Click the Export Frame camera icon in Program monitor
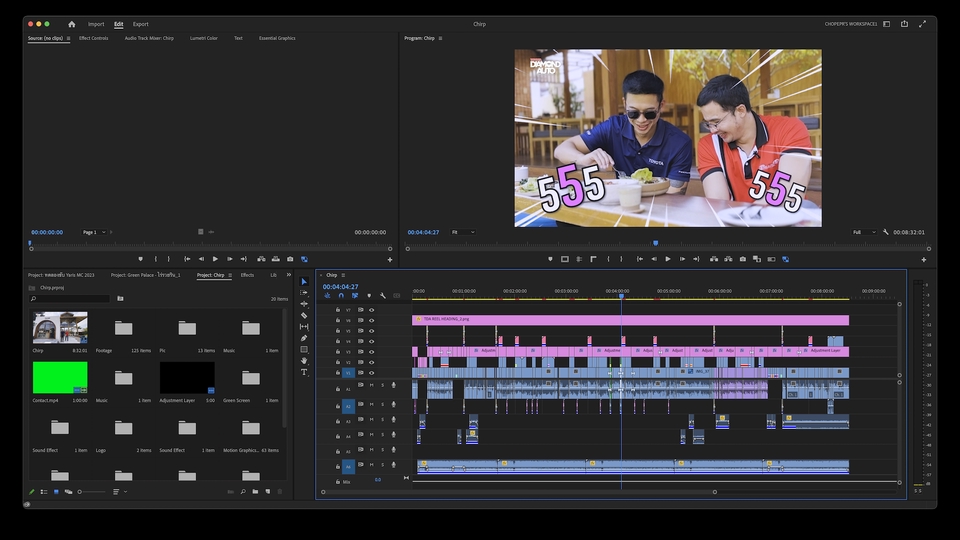Screen dimensions: 960x540 click(x=742, y=259)
